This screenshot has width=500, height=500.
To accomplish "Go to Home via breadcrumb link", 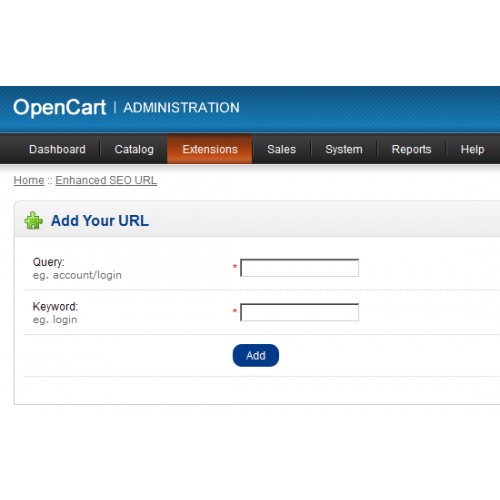I will [x=29, y=180].
